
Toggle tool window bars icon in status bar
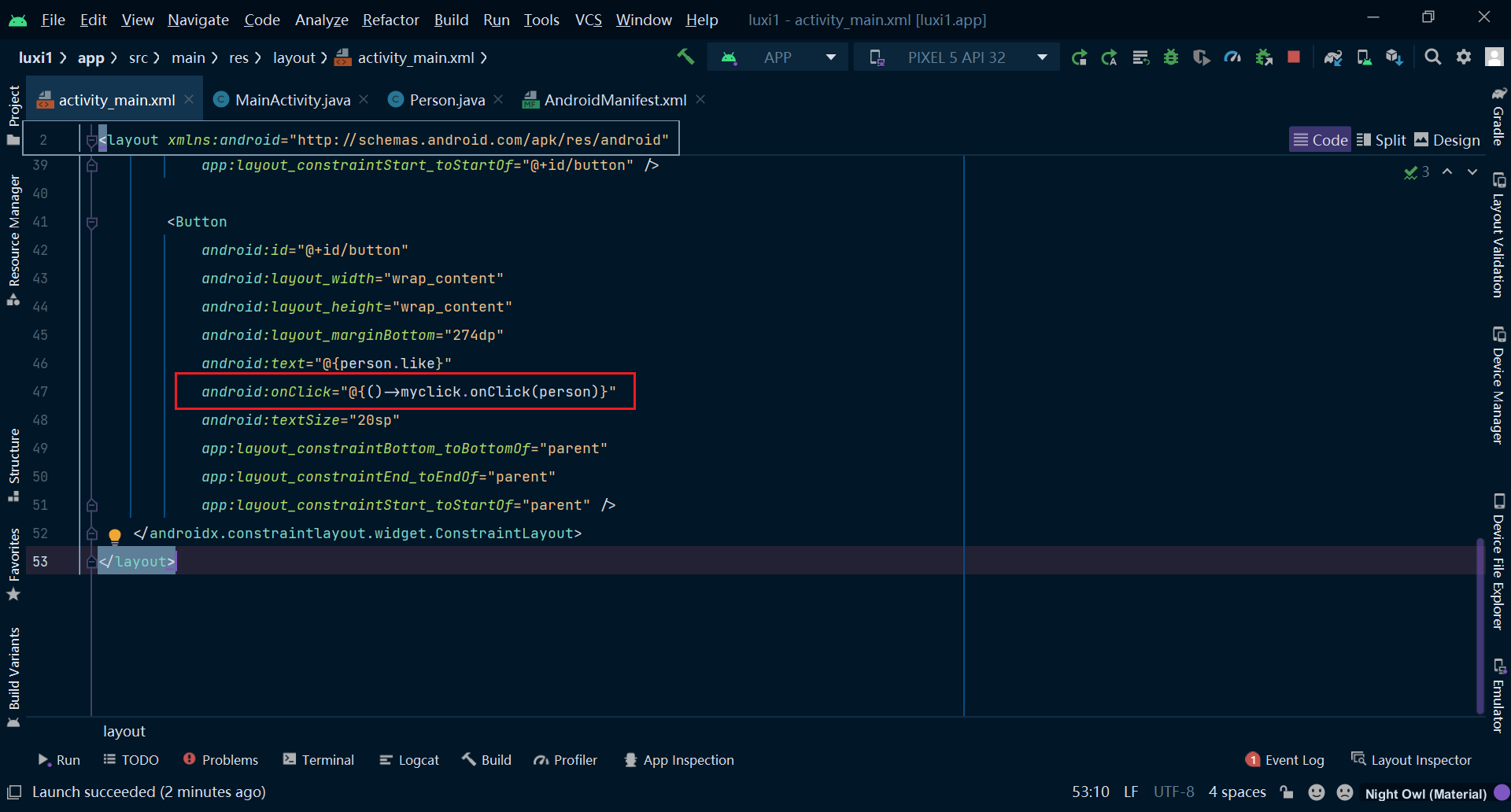click(x=14, y=792)
